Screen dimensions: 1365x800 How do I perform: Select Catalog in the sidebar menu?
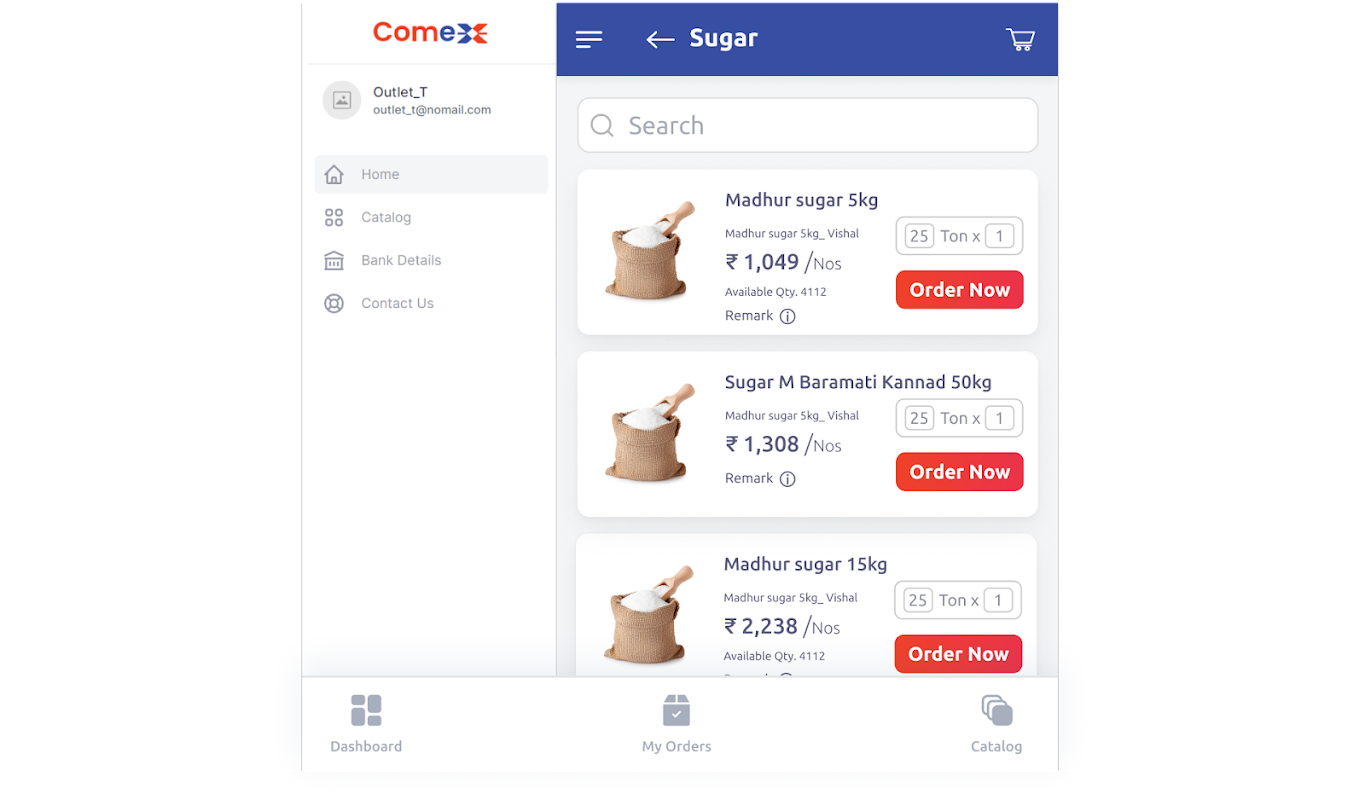(x=431, y=217)
